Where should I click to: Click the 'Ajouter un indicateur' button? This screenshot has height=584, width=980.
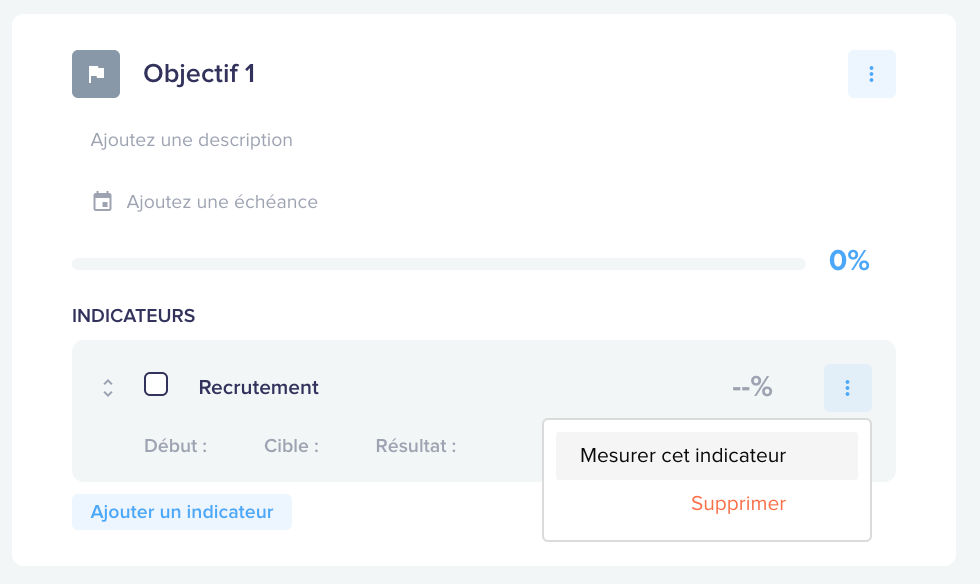click(182, 512)
